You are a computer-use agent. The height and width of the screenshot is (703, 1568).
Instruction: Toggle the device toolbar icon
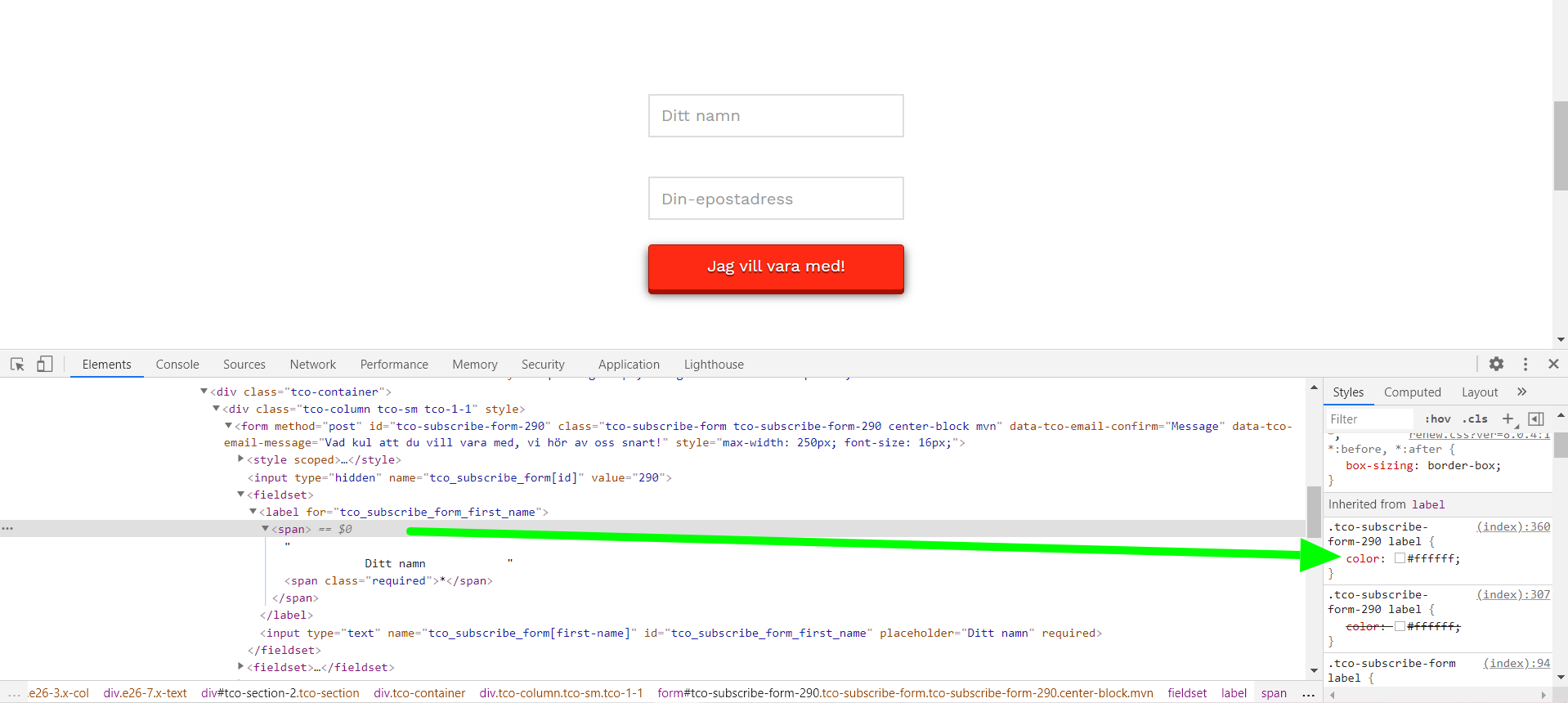pos(45,365)
